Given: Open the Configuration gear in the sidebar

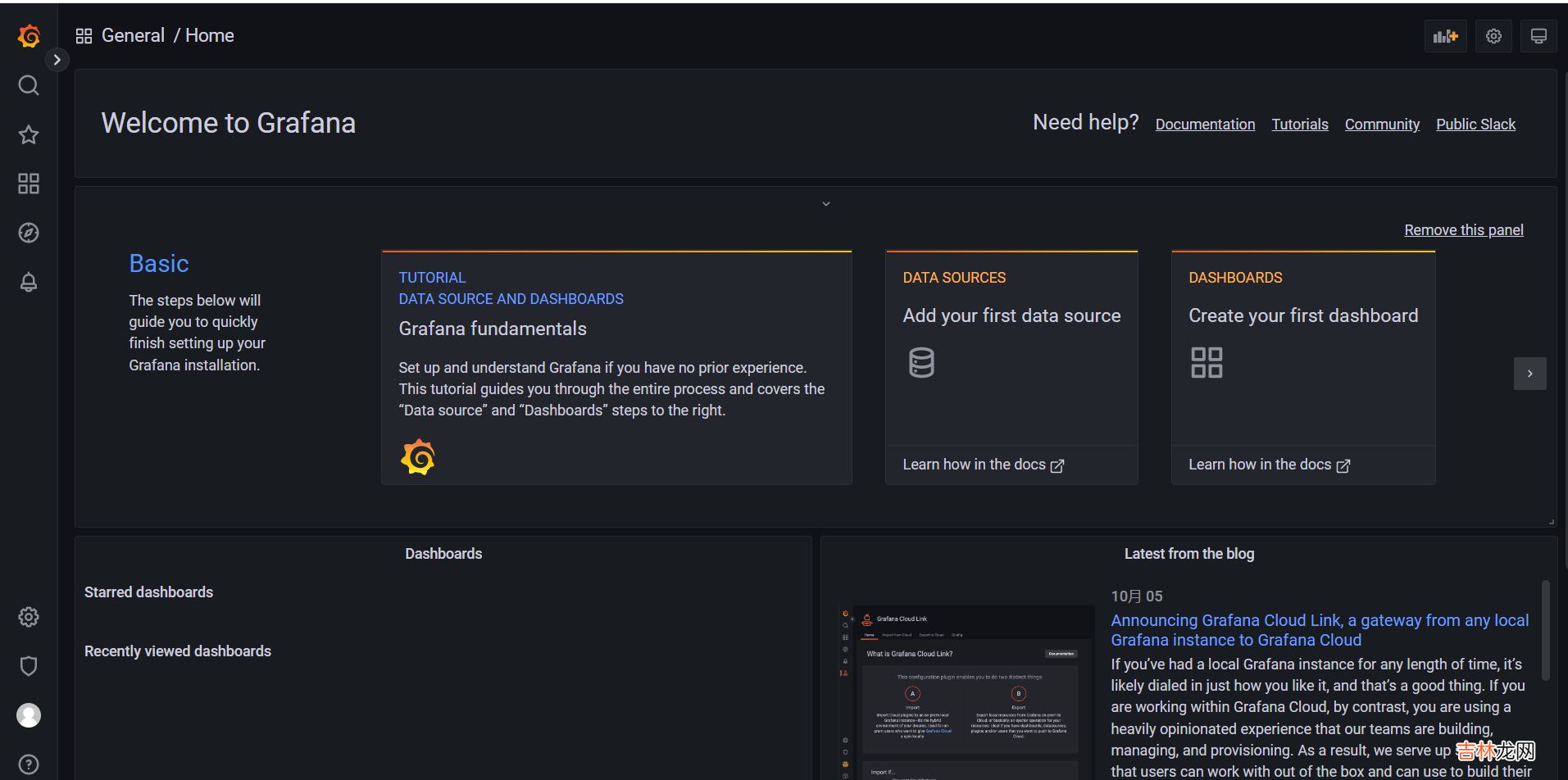Looking at the screenshot, I should [x=29, y=617].
